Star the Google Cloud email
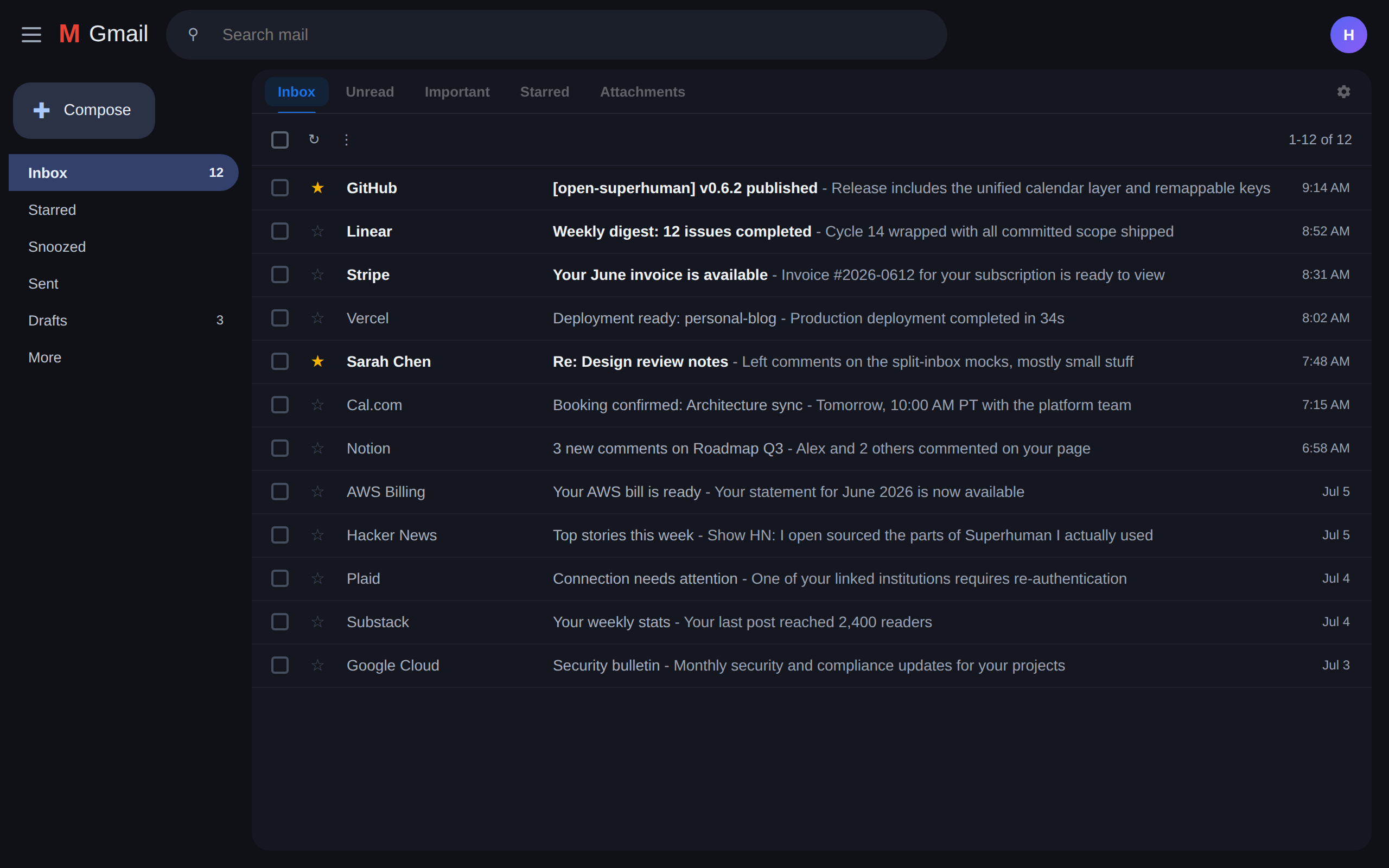 (x=317, y=665)
